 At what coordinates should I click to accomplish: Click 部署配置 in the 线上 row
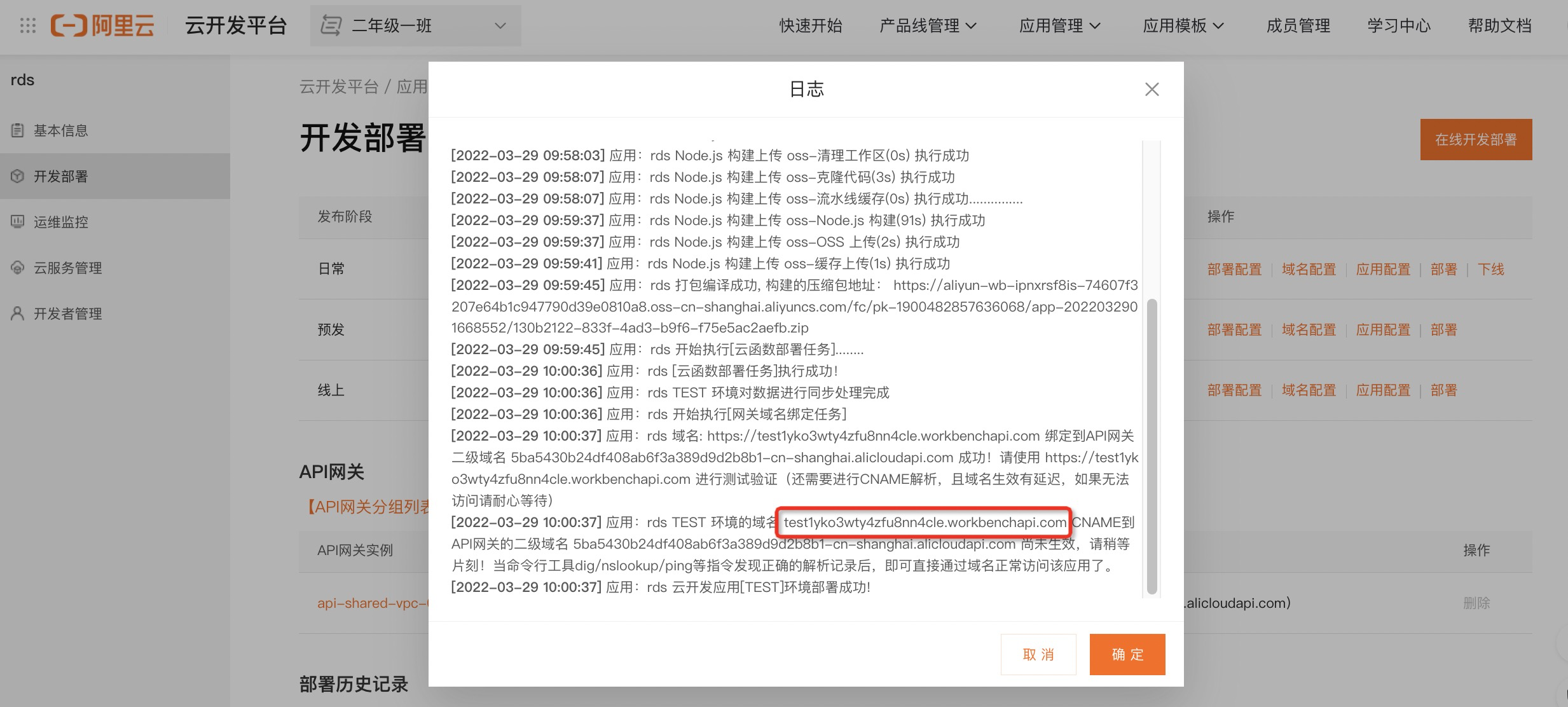(x=1234, y=390)
